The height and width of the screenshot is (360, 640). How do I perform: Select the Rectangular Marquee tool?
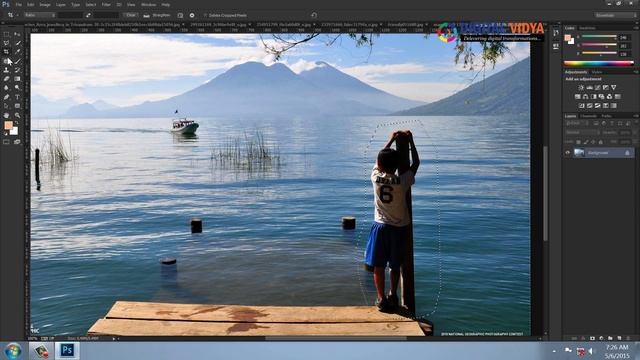(x=6, y=34)
